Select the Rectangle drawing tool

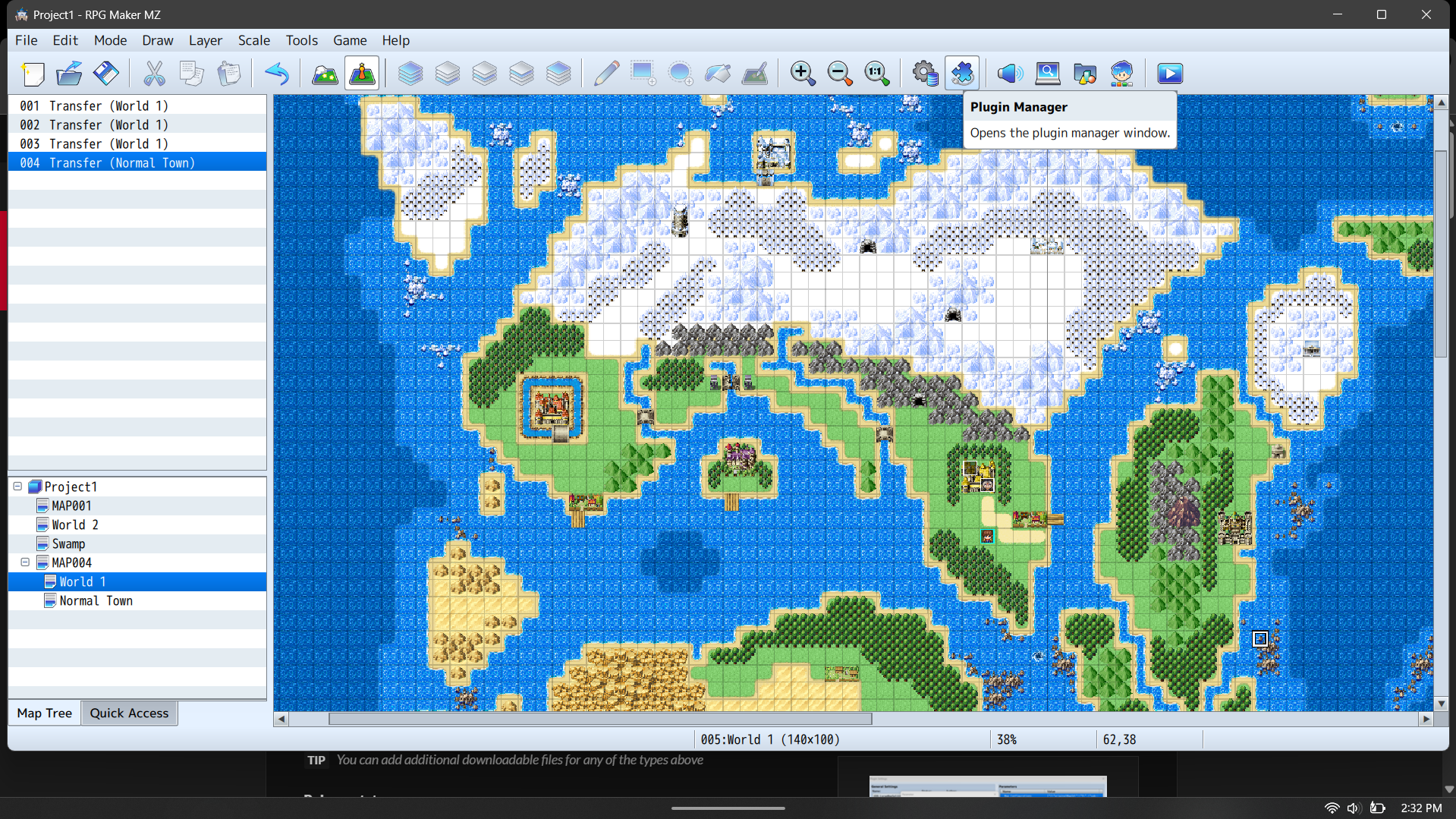[x=643, y=74]
